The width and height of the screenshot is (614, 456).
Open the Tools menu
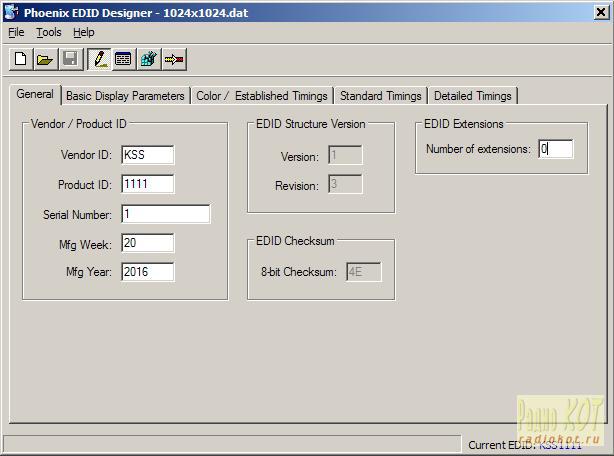coord(49,32)
